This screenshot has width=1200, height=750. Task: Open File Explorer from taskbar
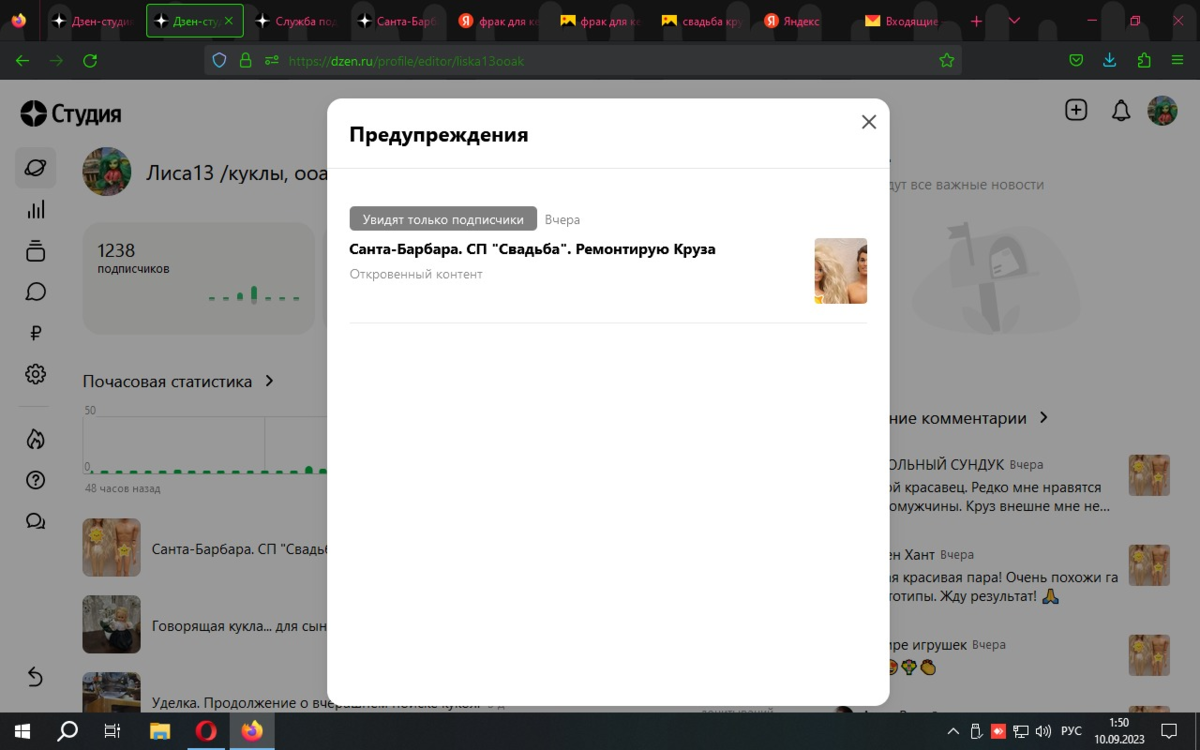click(159, 731)
